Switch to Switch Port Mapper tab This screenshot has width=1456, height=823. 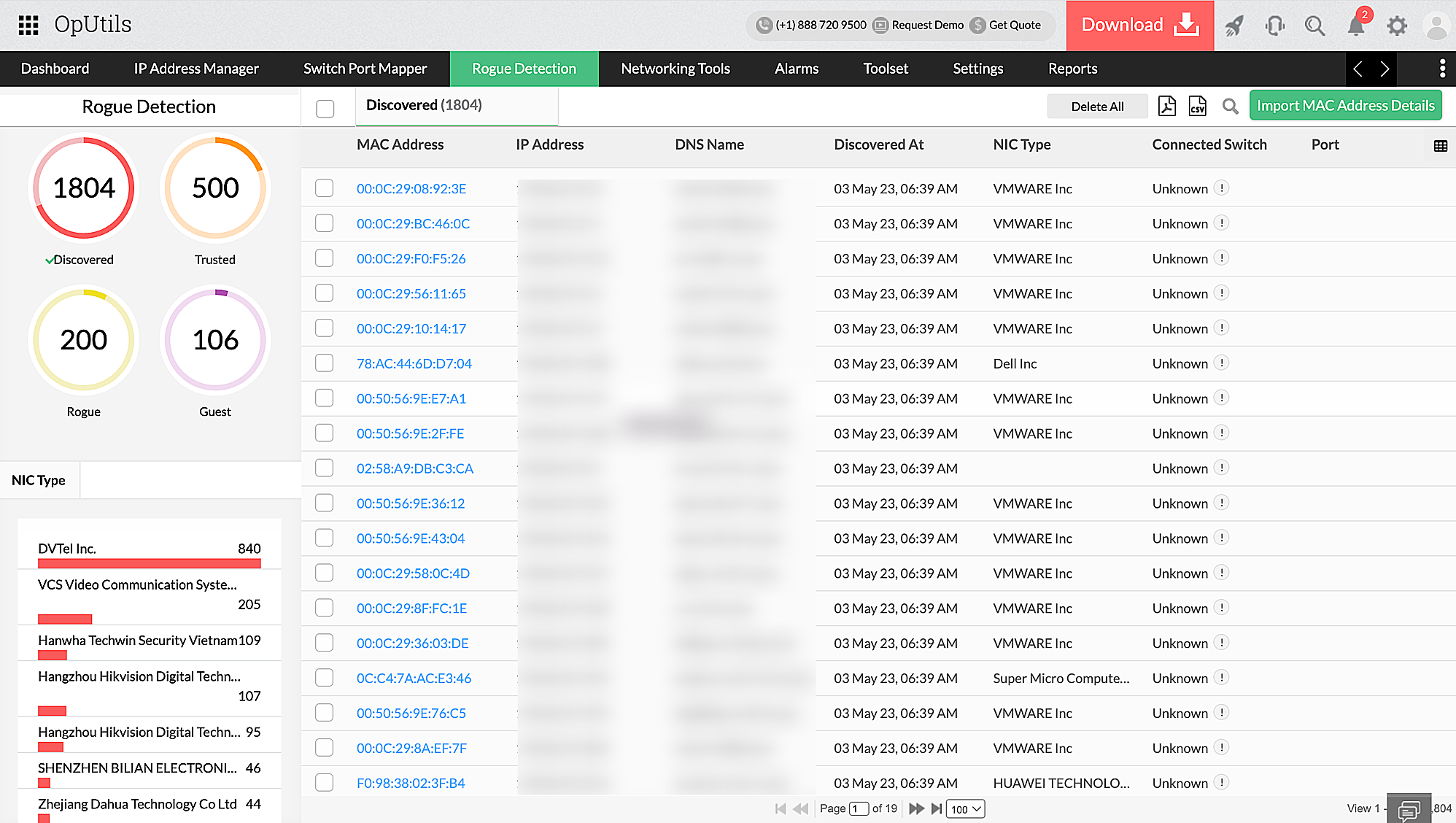coord(365,69)
